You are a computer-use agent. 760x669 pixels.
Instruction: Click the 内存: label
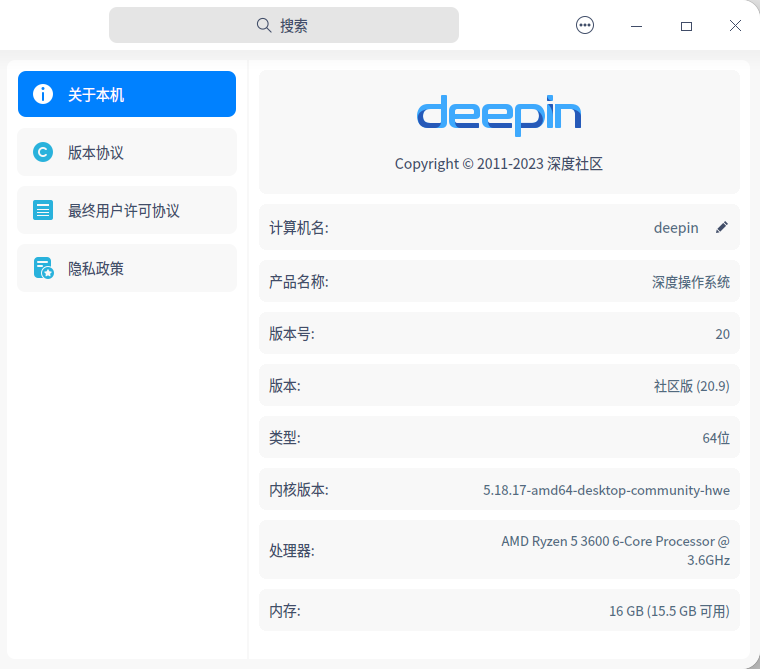click(285, 611)
